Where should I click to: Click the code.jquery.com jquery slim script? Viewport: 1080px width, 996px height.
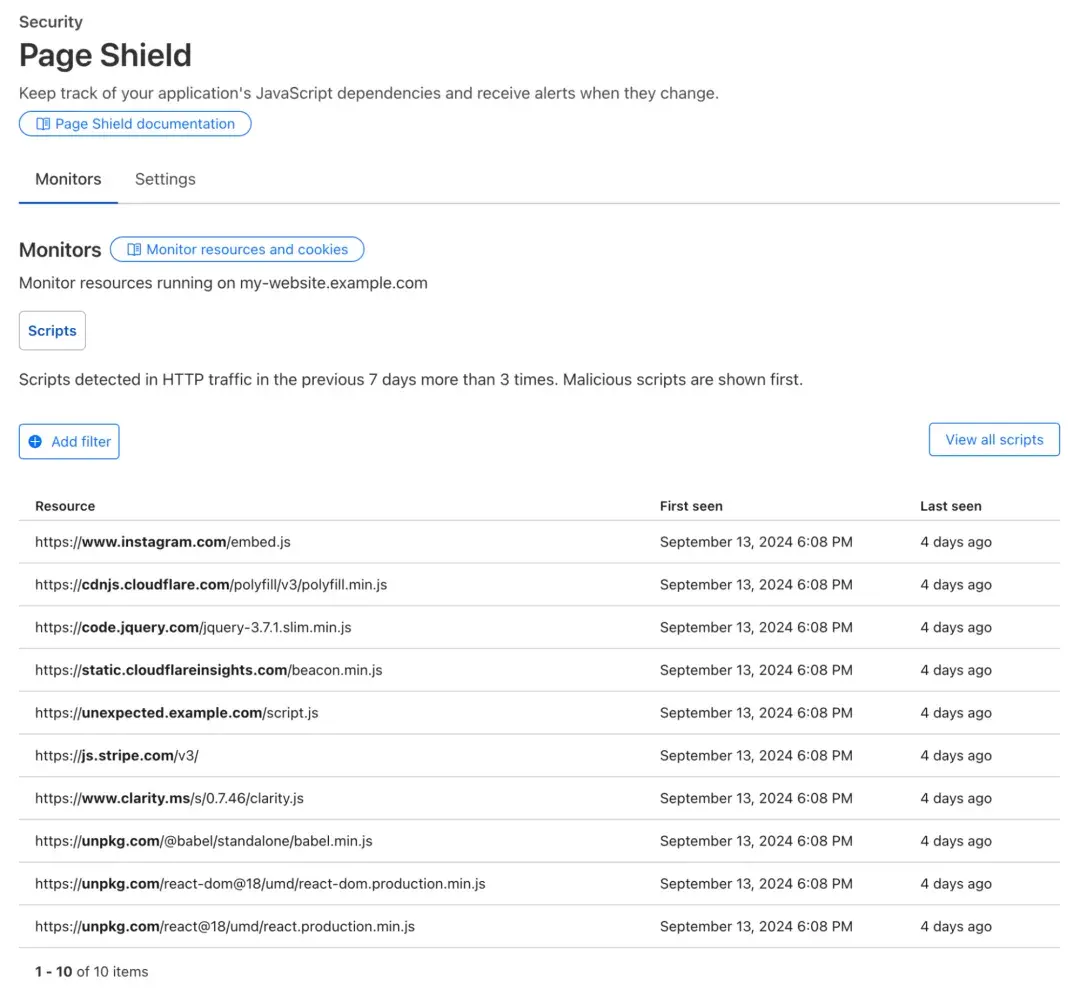[x=193, y=628]
